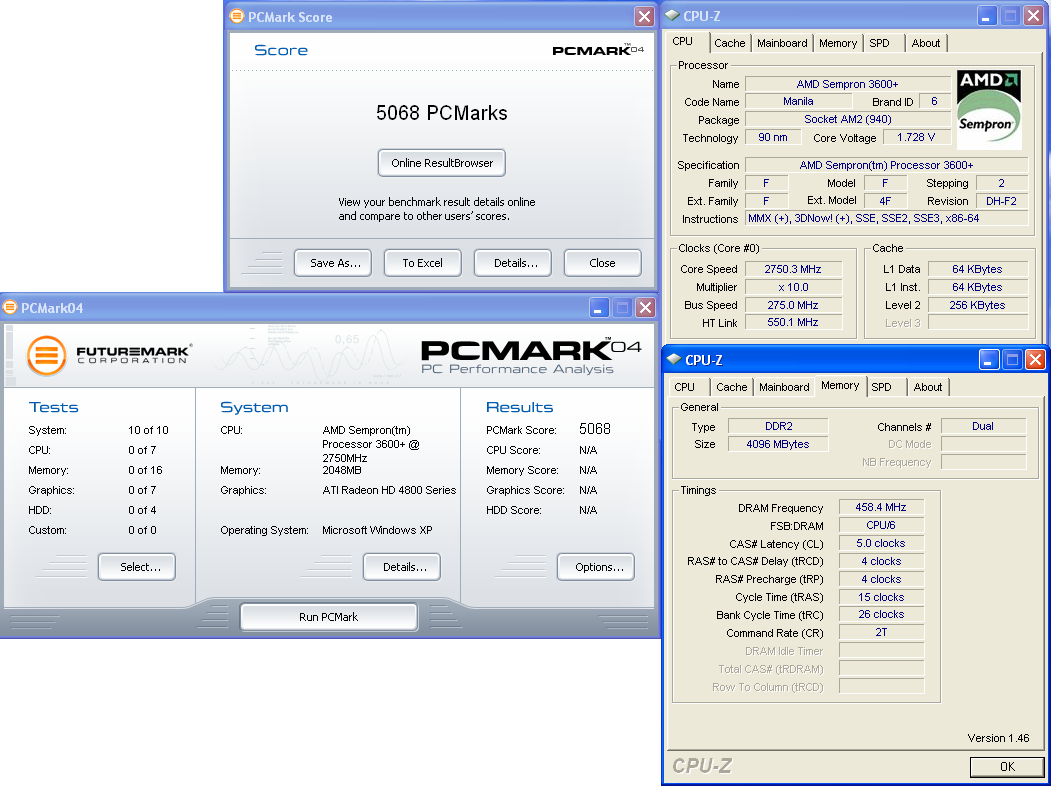Click the DRAM Frequency value 458.4 MHz
Image resolution: width=1051 pixels, height=786 pixels.
881,507
